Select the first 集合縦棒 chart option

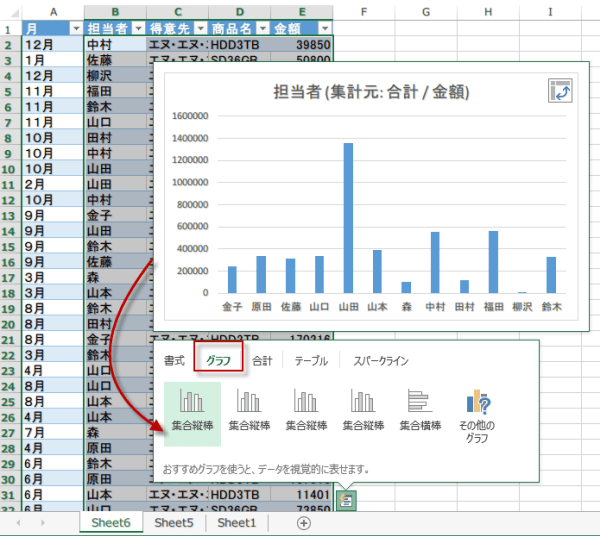tap(192, 413)
